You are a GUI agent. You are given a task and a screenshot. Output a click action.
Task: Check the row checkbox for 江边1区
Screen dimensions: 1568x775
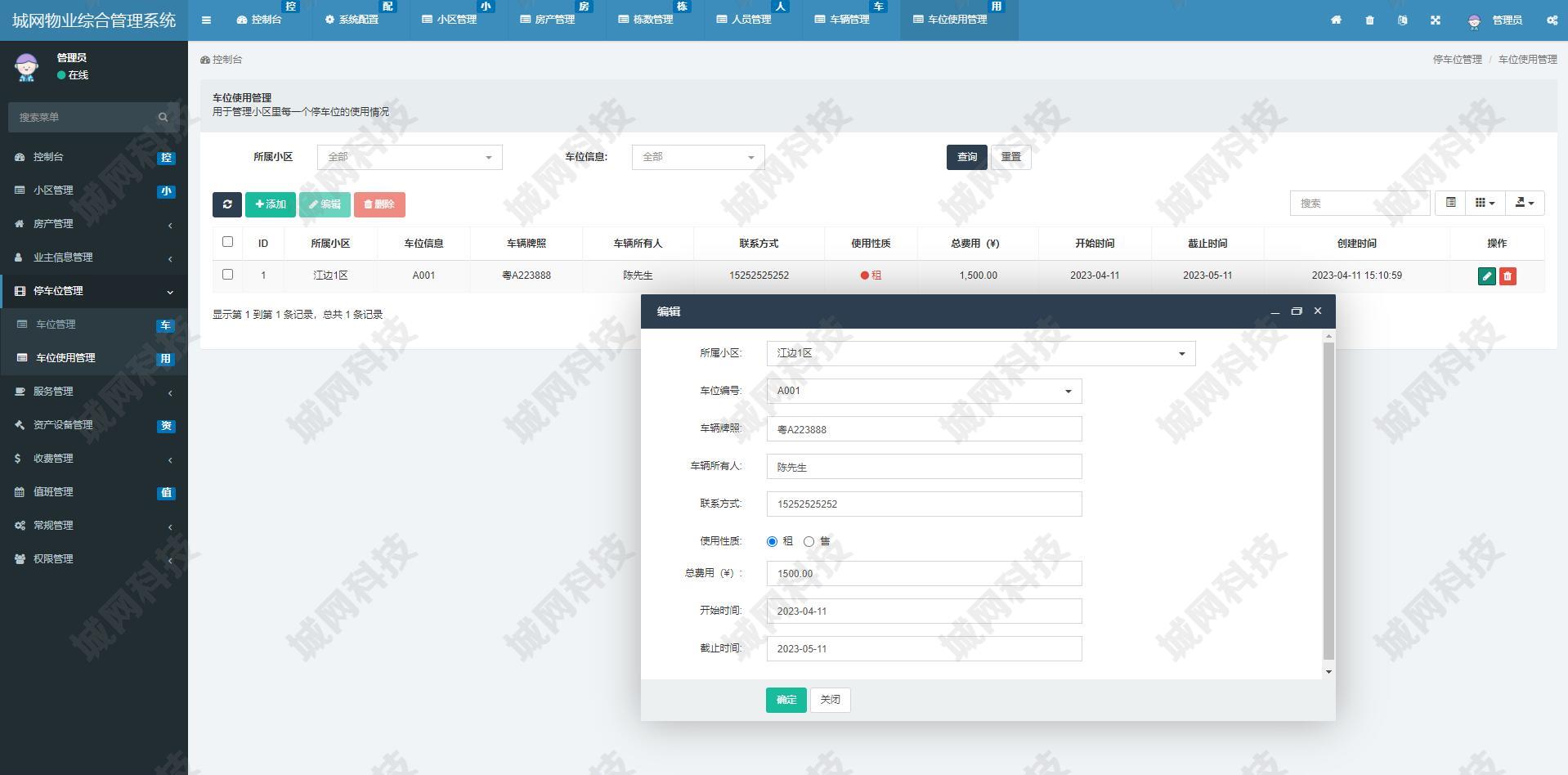click(x=227, y=275)
